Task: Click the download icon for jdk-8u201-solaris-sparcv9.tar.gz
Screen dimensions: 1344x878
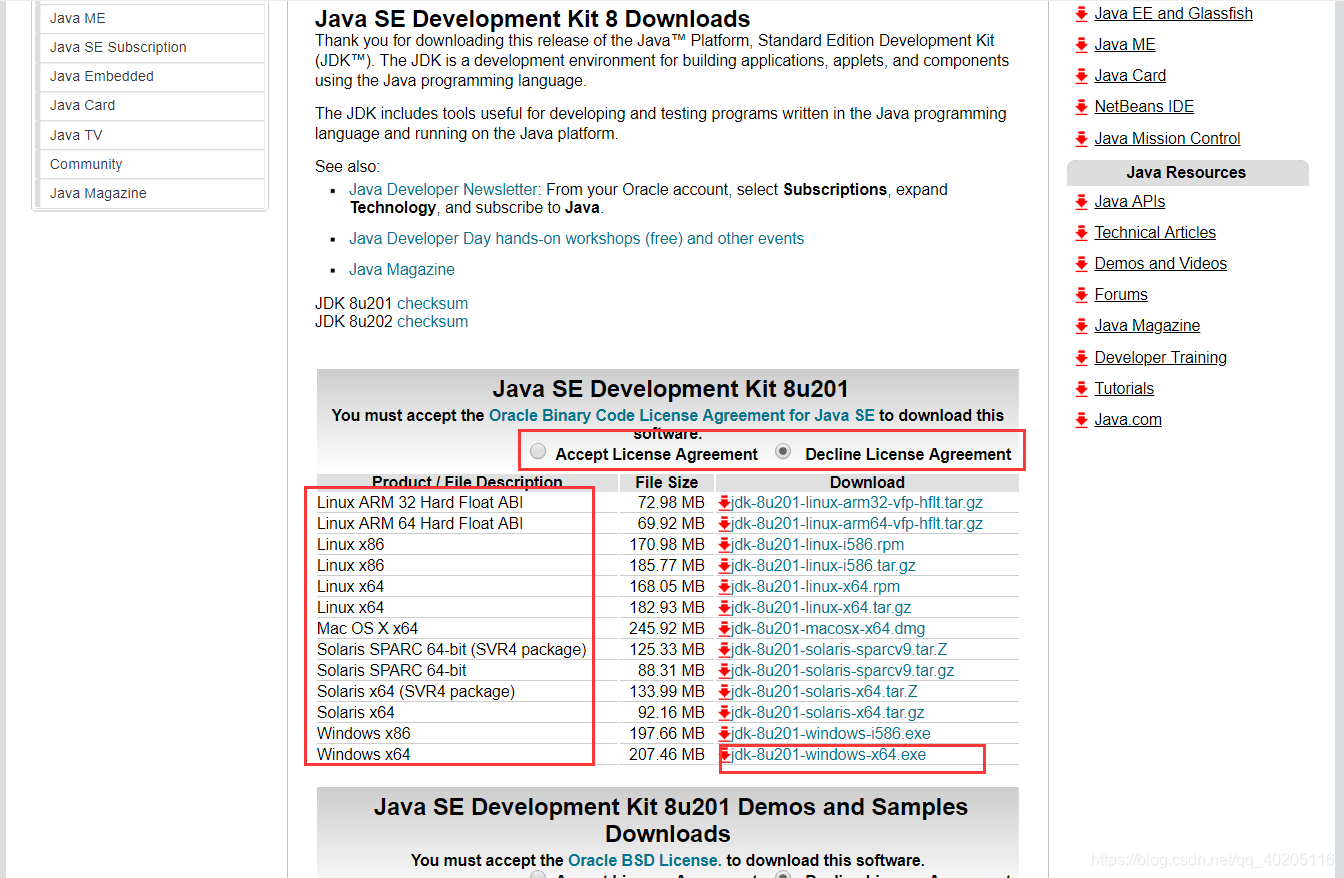Action: 725,671
